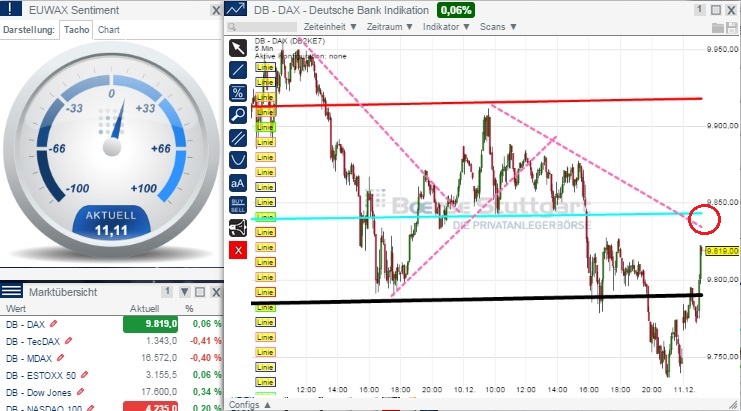Click the cyan horizontal line on chart
The image size is (741, 411).
click(x=476, y=216)
